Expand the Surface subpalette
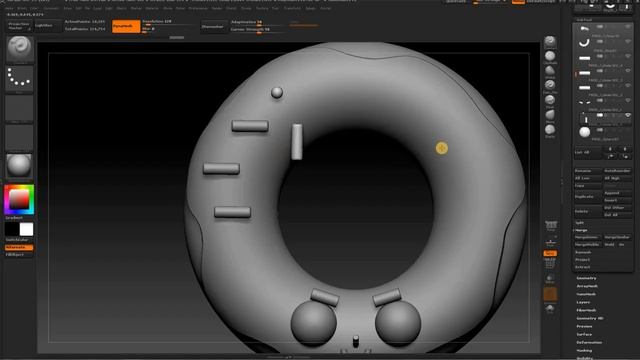Viewport: 640px width, 360px height. 584,334
